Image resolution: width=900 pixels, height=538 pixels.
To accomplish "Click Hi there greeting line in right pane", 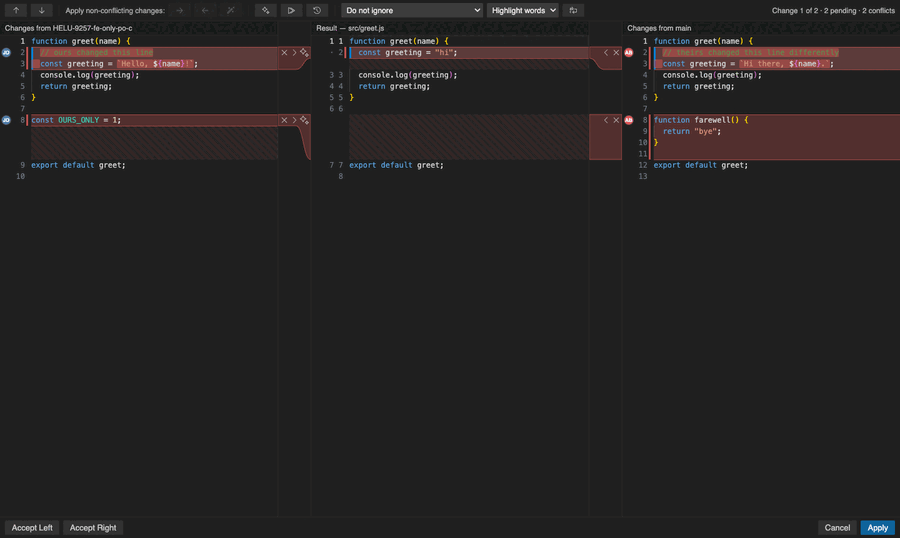I will click(x=748, y=64).
